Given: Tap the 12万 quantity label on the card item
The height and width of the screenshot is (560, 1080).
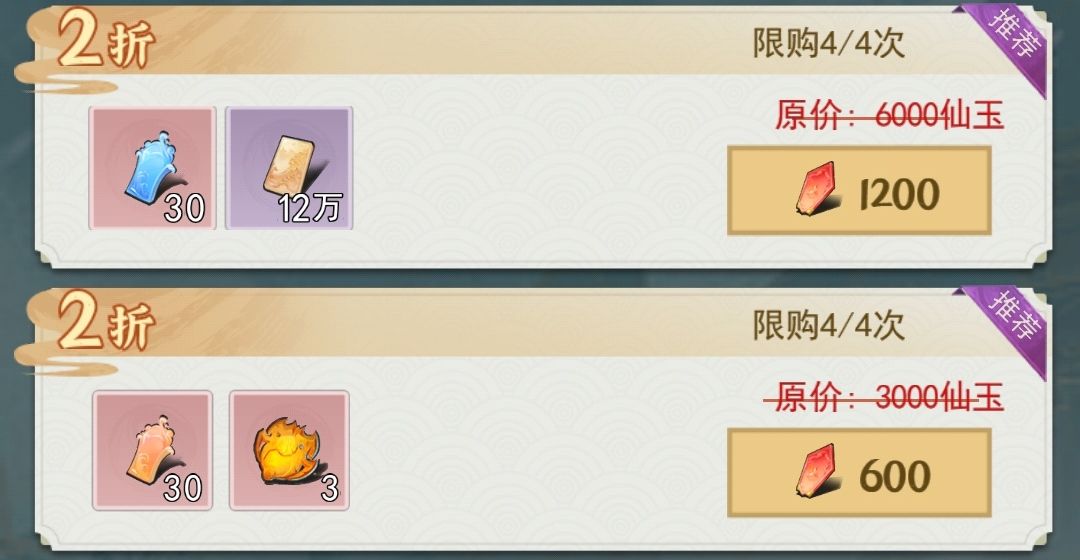Looking at the screenshot, I should pos(311,207).
